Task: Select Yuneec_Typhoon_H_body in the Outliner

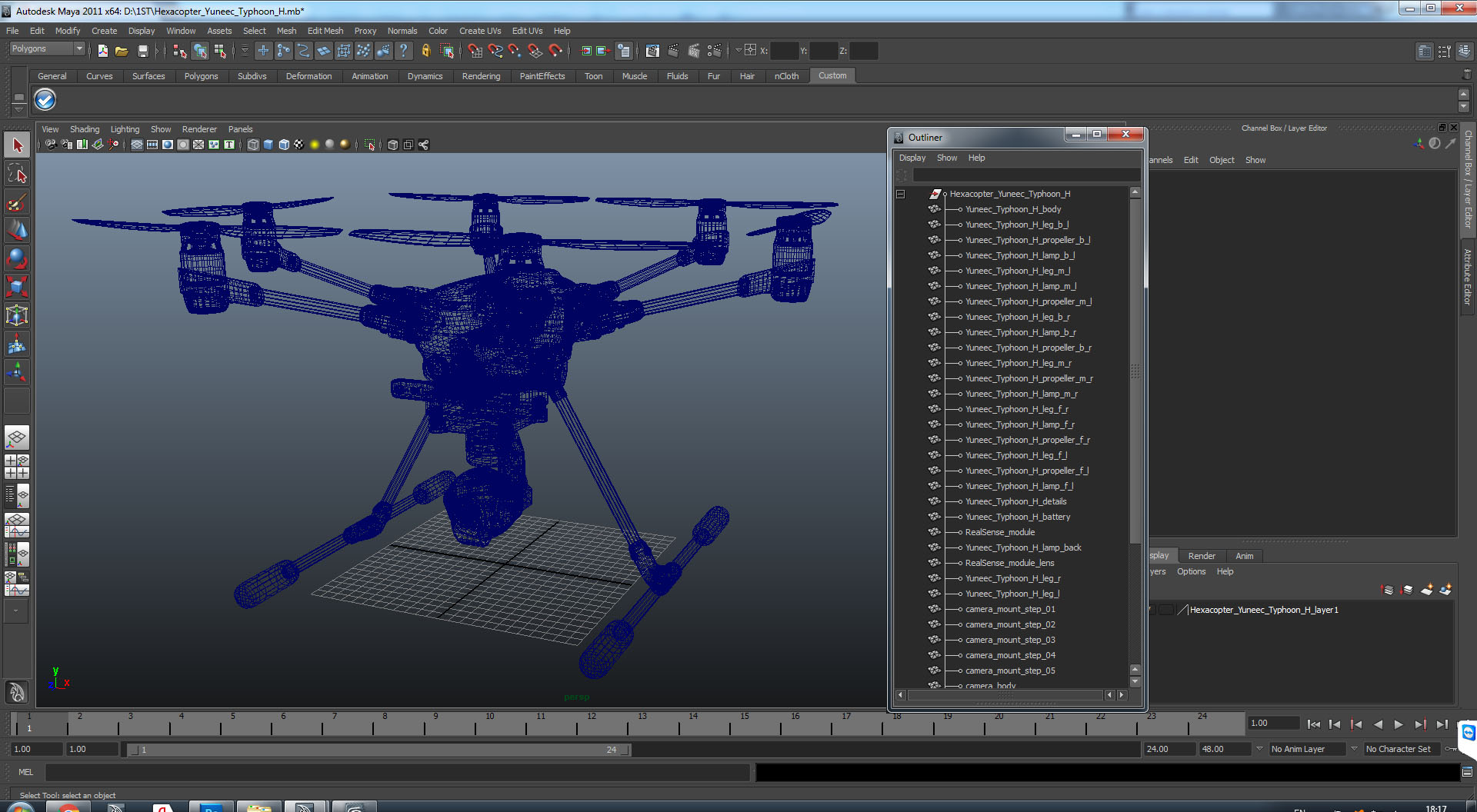Action: (1013, 209)
